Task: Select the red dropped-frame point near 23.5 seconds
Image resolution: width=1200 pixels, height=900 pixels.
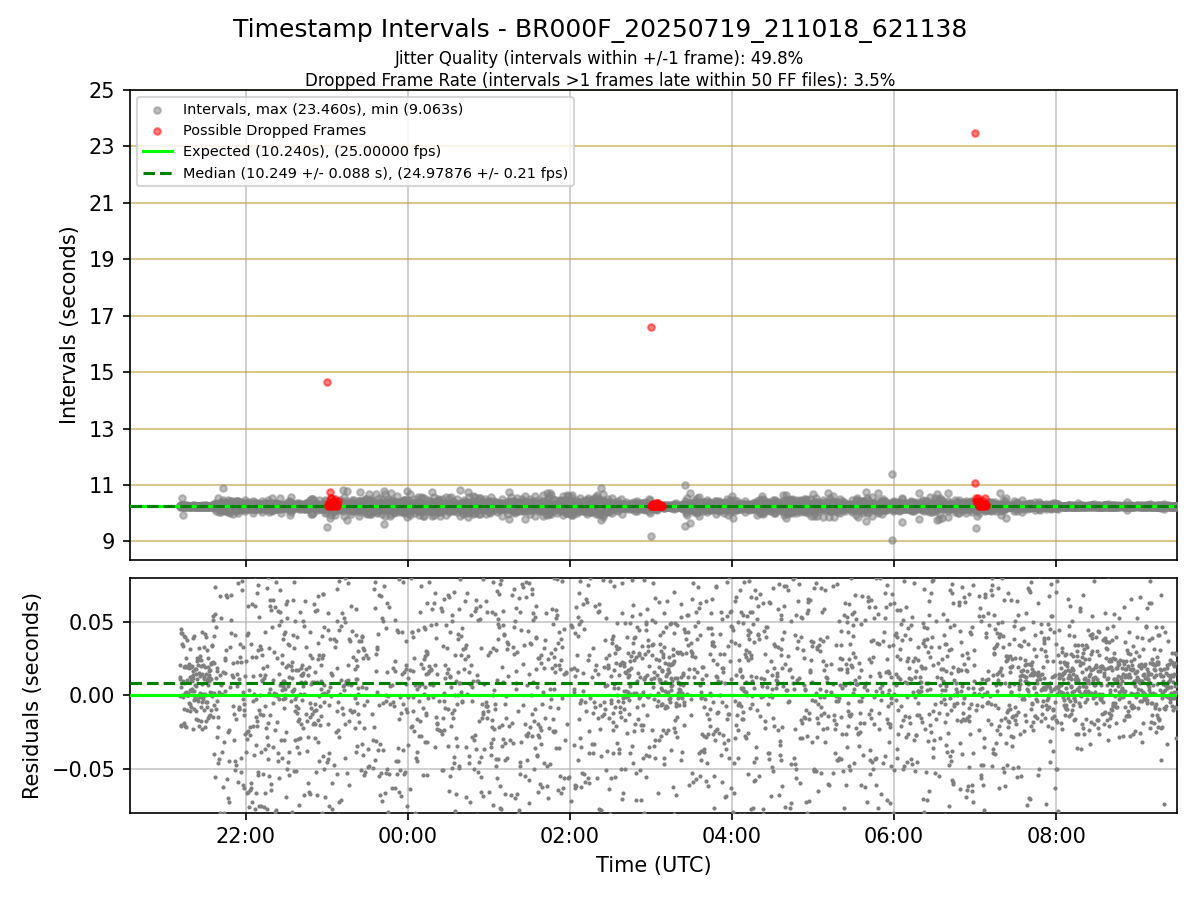Action: (x=975, y=133)
